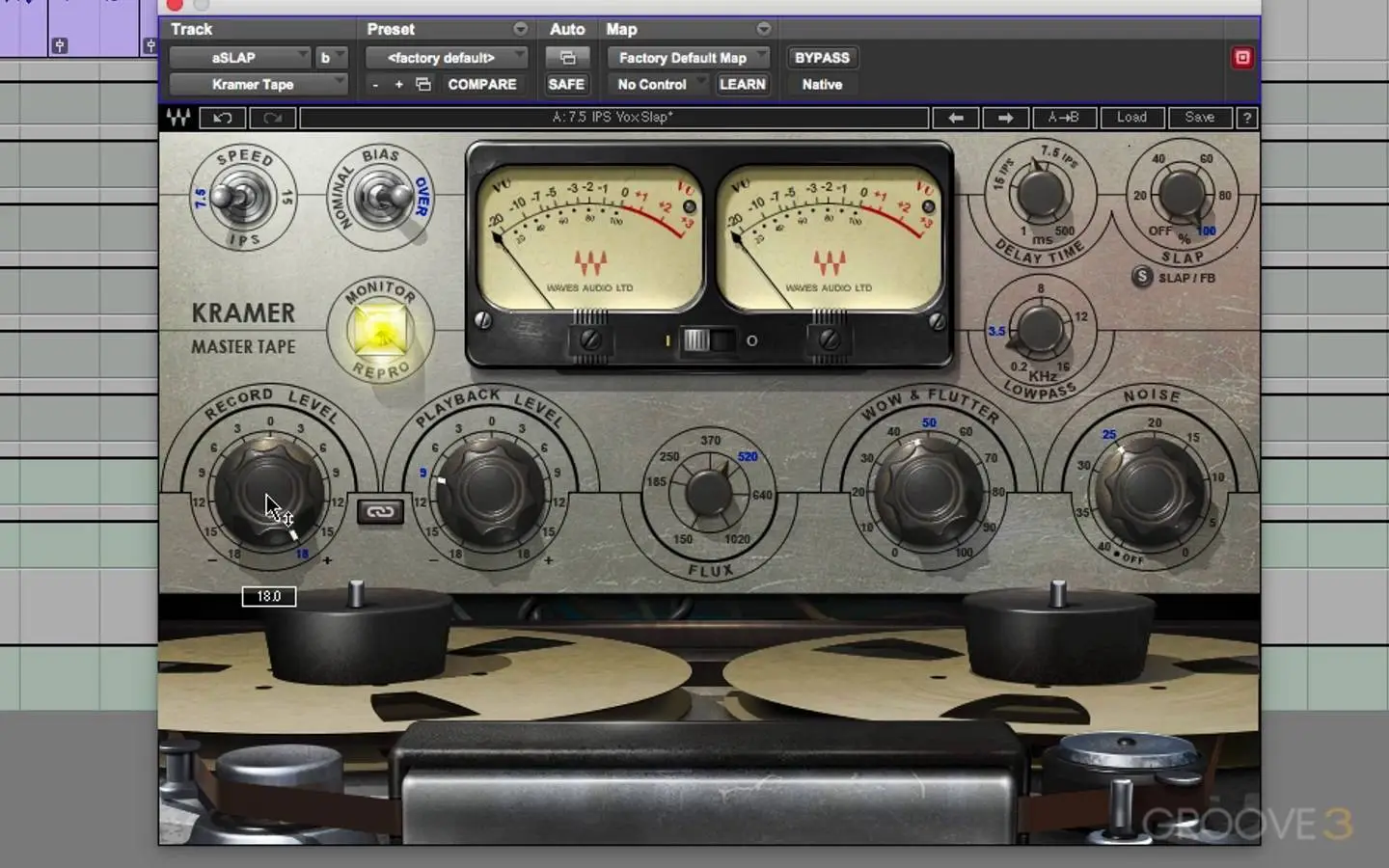Toggle the COMPARE button
This screenshot has height=868, width=1389.
481,85
